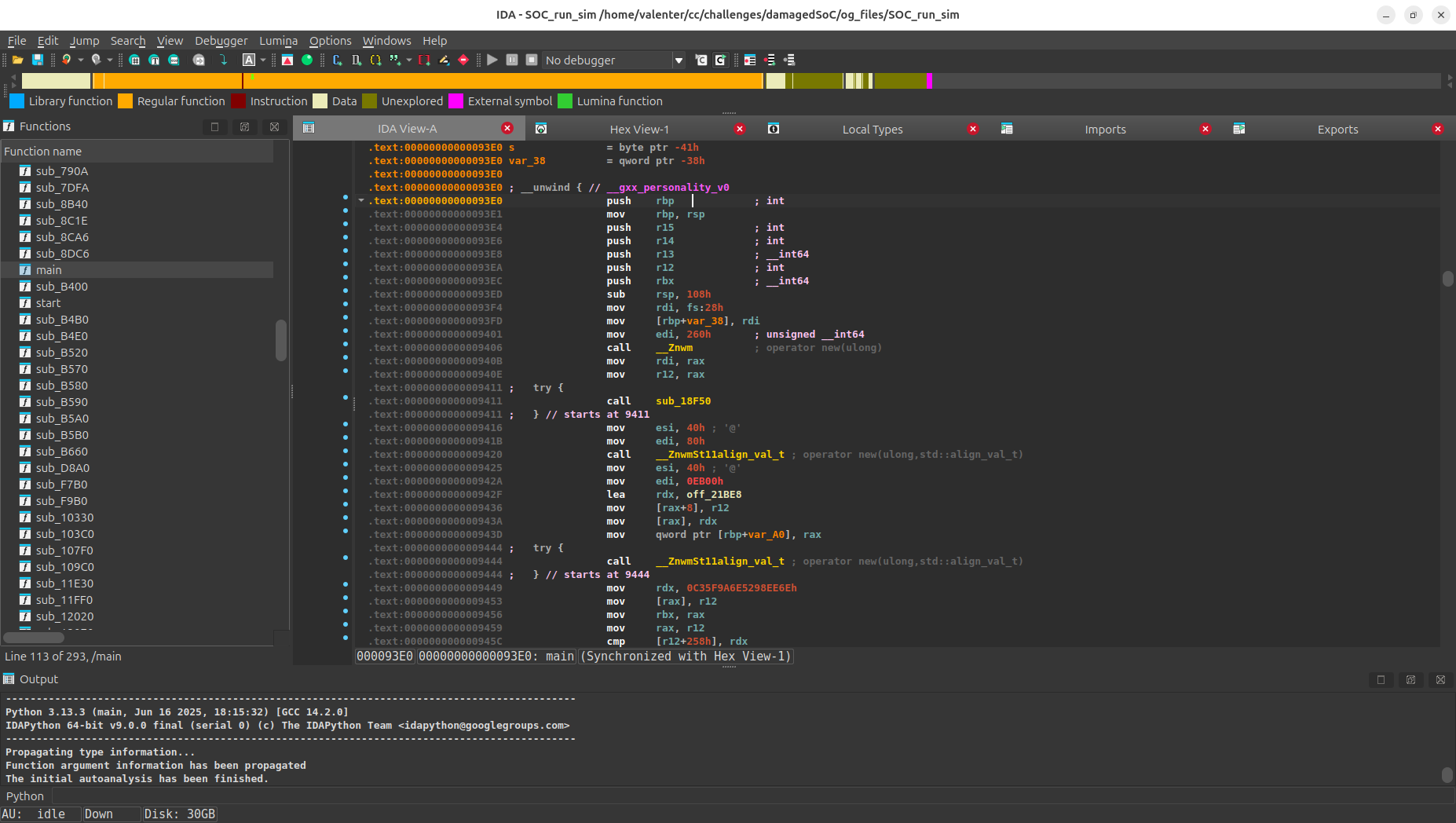
Task: Click the External symbol magenta legend swatch
Action: 455,101
